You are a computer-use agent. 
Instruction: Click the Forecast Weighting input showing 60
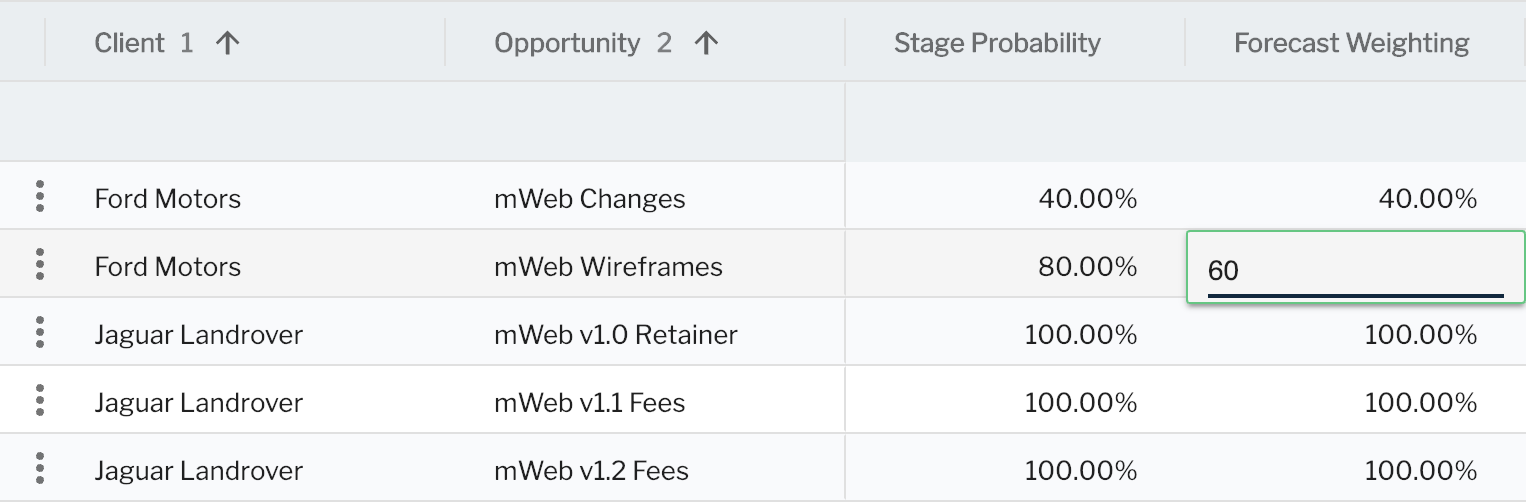pos(1355,267)
